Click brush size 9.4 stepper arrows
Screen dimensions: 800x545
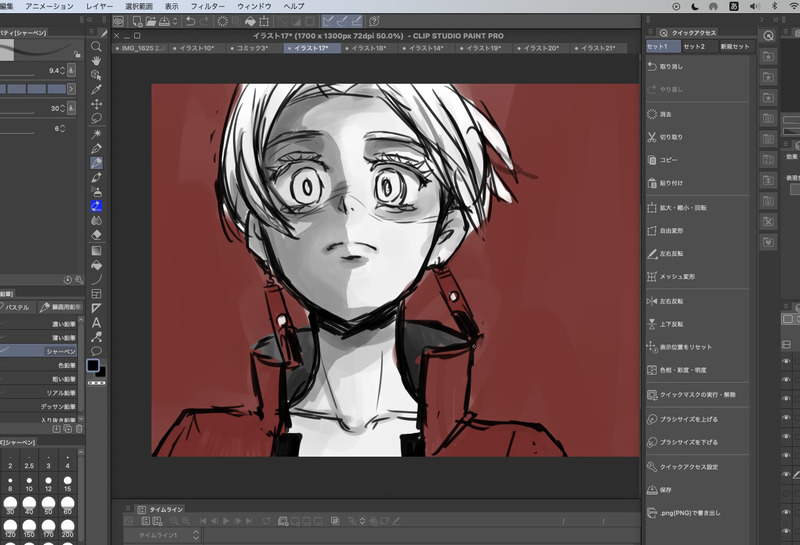[62, 70]
